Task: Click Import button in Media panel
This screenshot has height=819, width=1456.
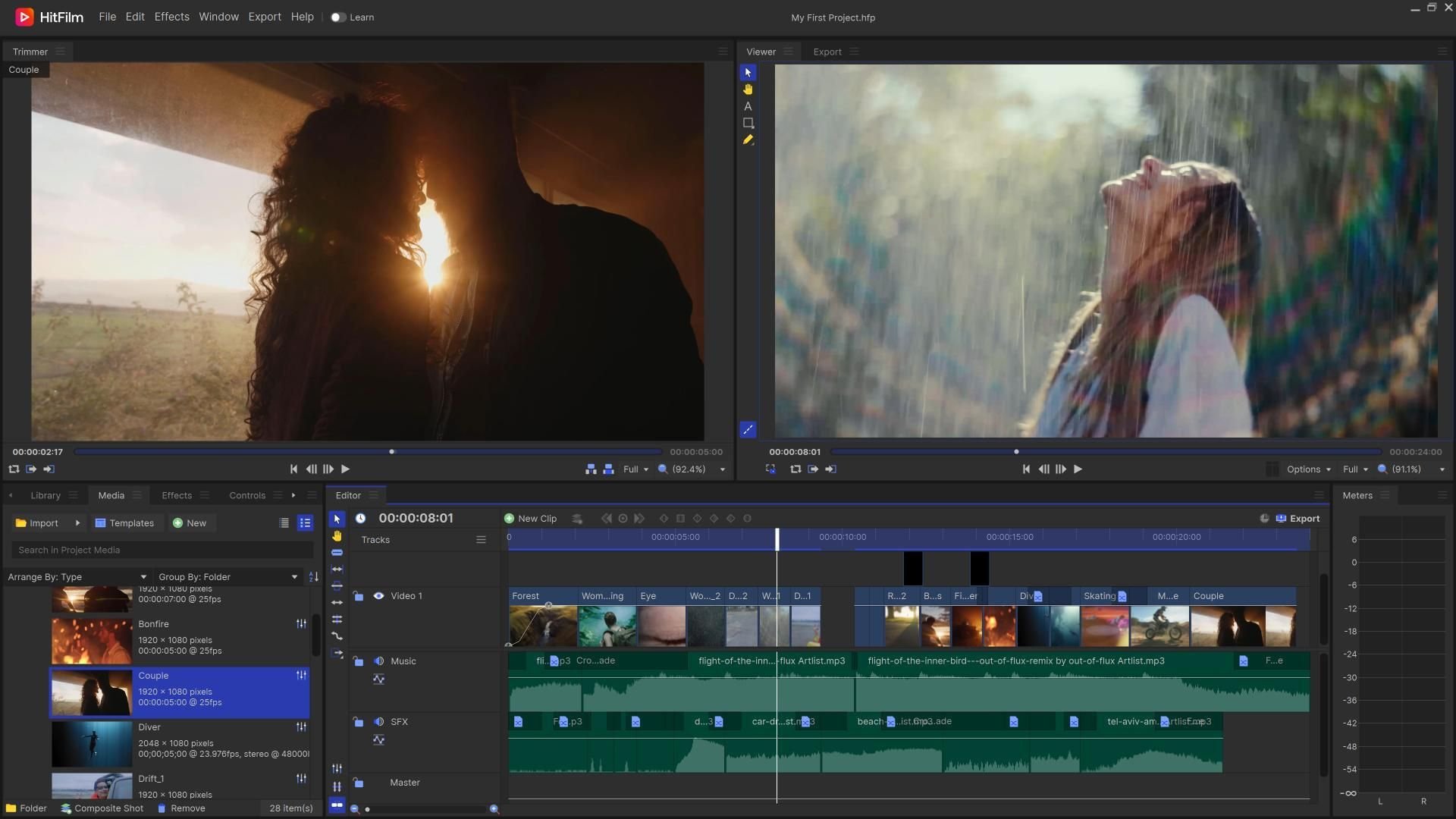Action: click(x=35, y=522)
